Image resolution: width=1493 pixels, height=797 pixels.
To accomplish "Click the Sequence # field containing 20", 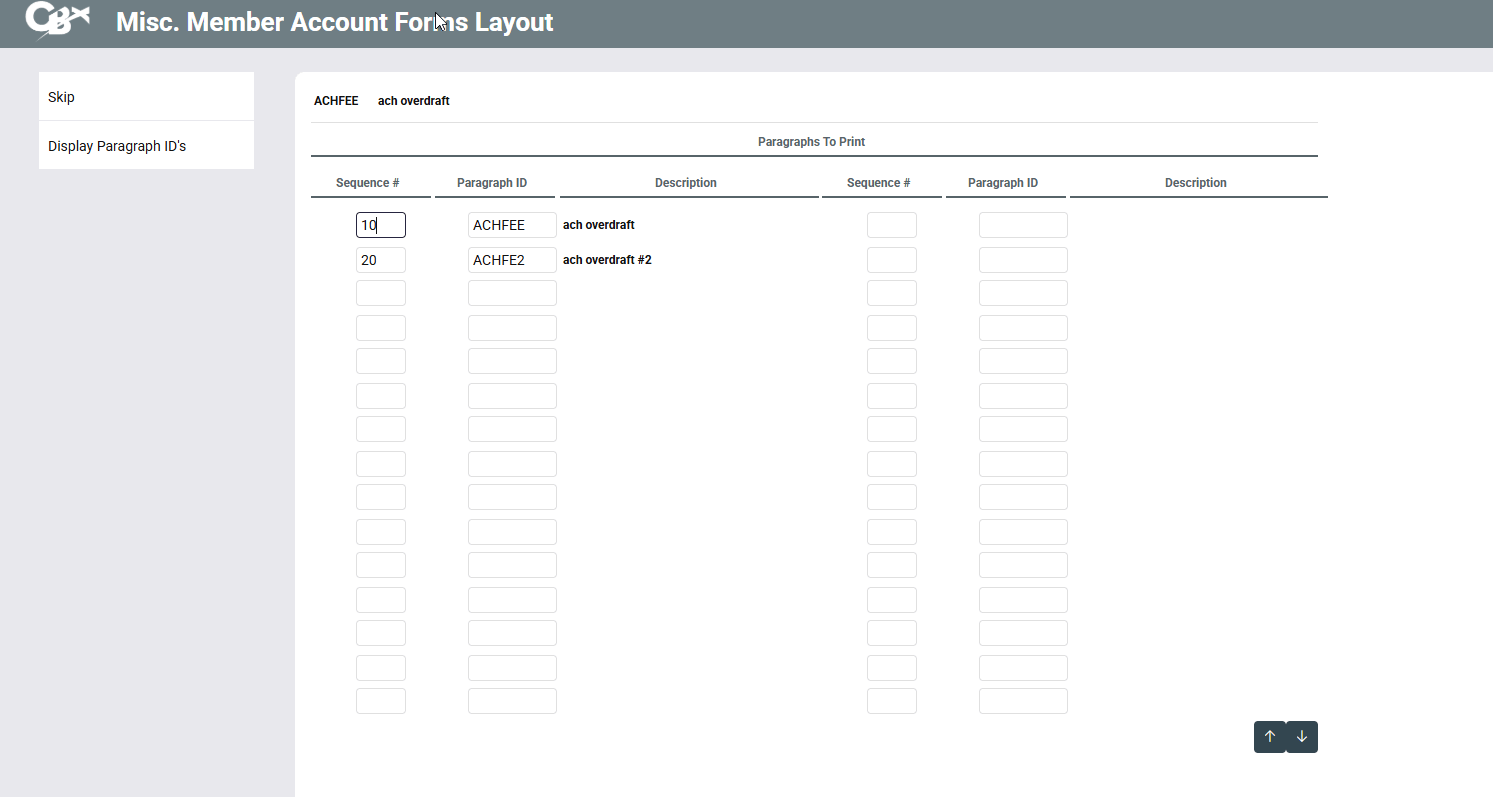I will pyautogui.click(x=380, y=260).
